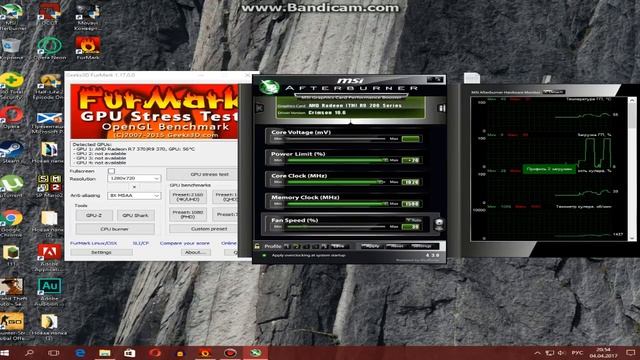Click the Apply button in Afterburner
Image resolution: width=640 pixels, height=360 pixels.
[x=372, y=246]
